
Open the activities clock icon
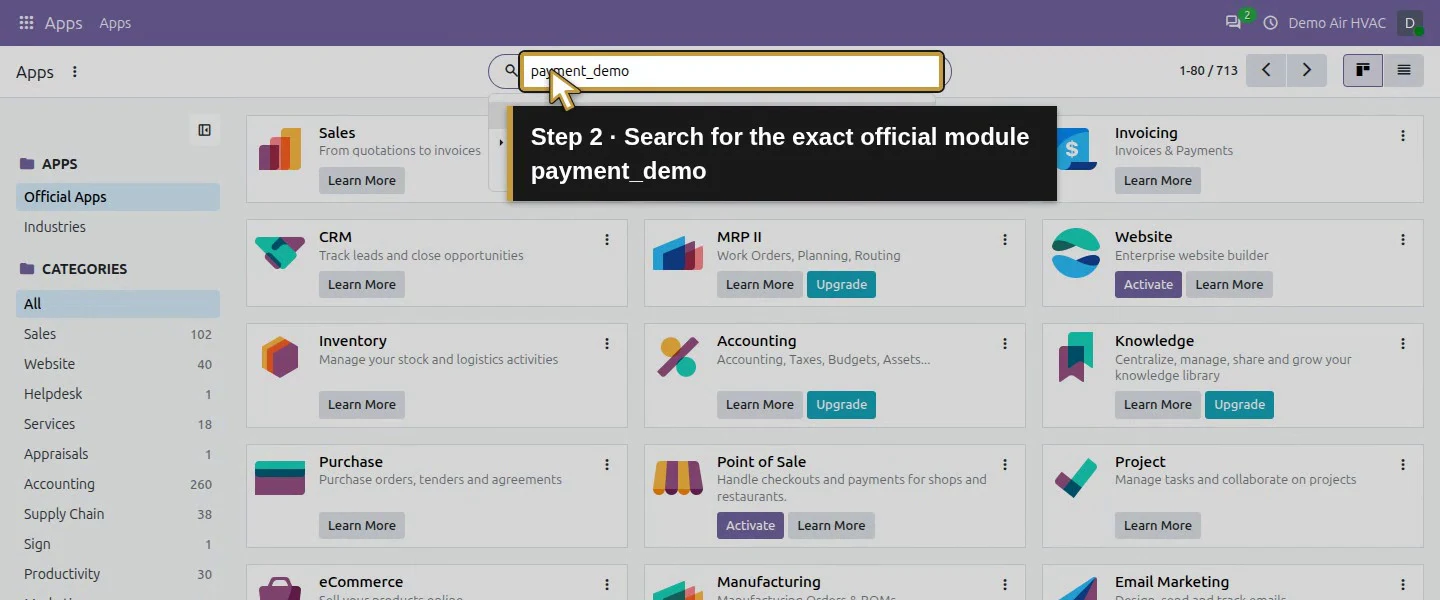point(1271,22)
